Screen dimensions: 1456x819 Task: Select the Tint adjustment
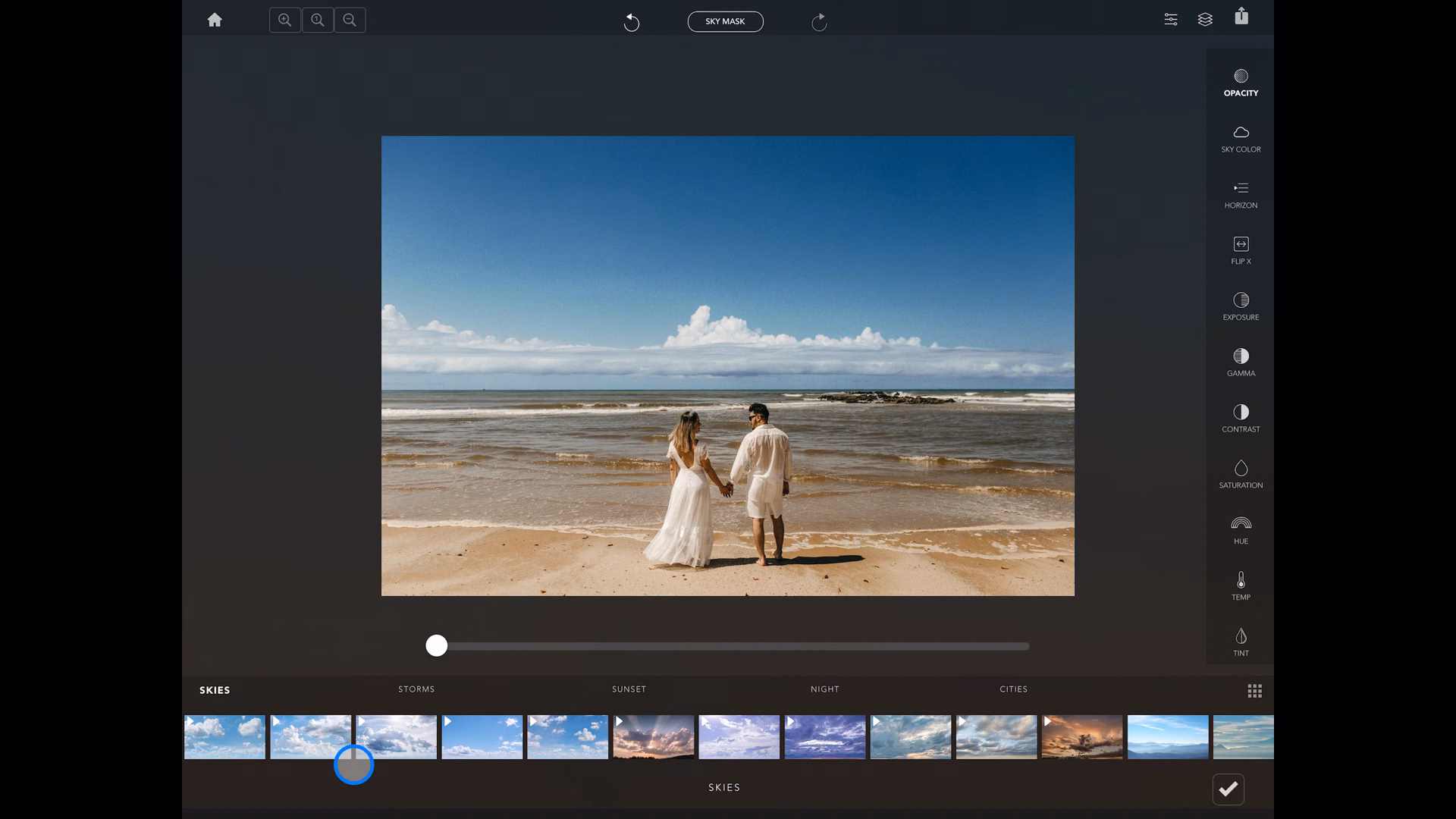point(1241,643)
